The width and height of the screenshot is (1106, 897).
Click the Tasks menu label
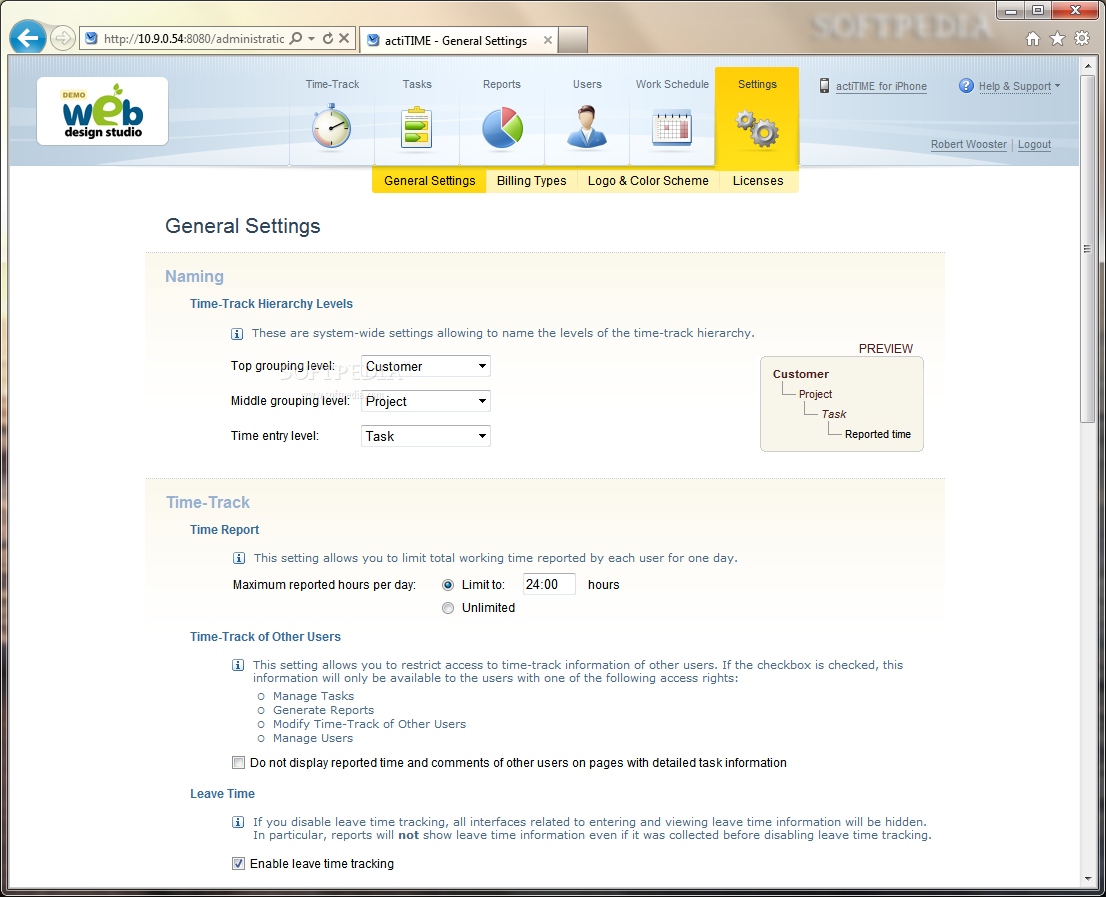coord(417,84)
